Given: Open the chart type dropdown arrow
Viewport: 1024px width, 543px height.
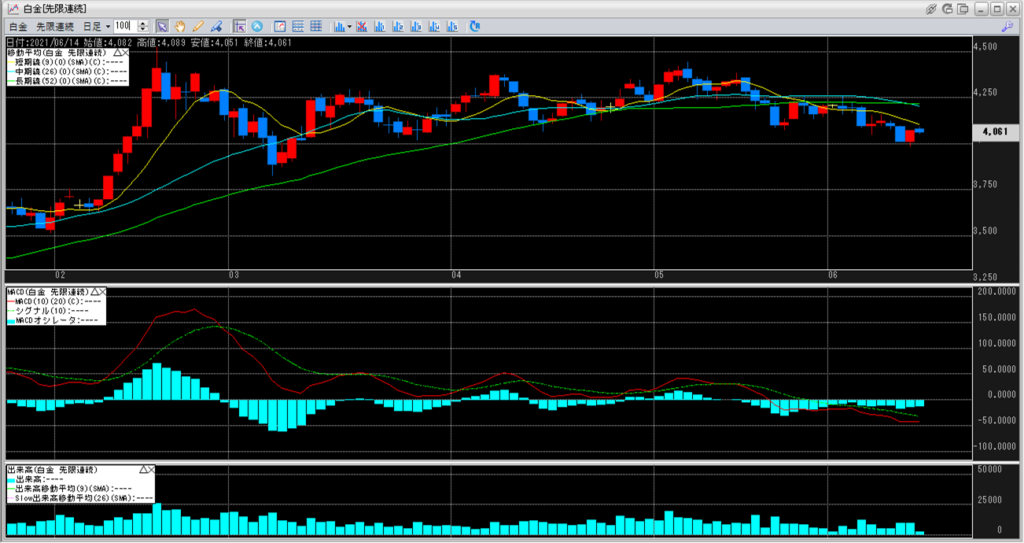Looking at the screenshot, I should coord(350,25).
